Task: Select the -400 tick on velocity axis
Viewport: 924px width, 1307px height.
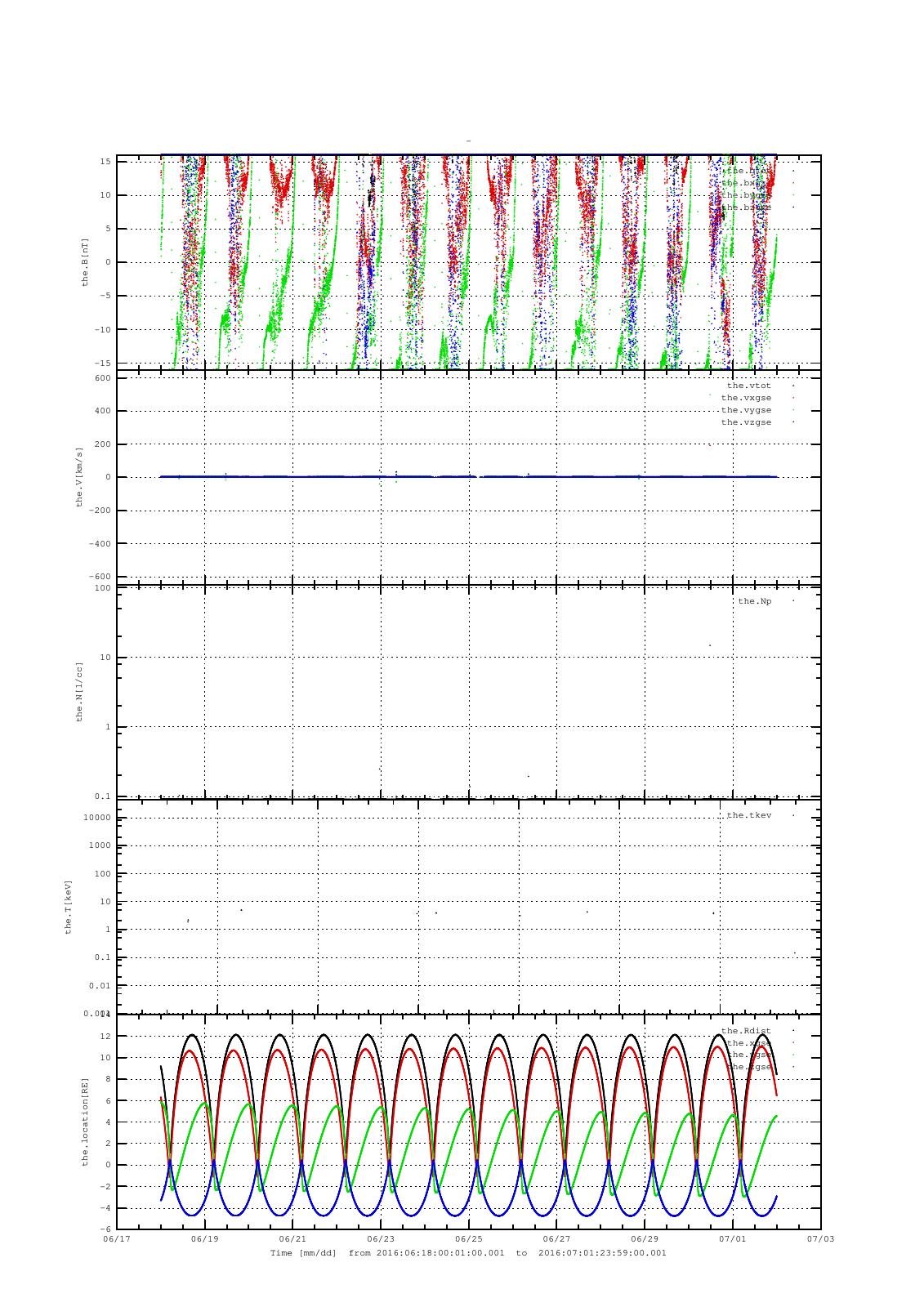Action: coord(100,543)
